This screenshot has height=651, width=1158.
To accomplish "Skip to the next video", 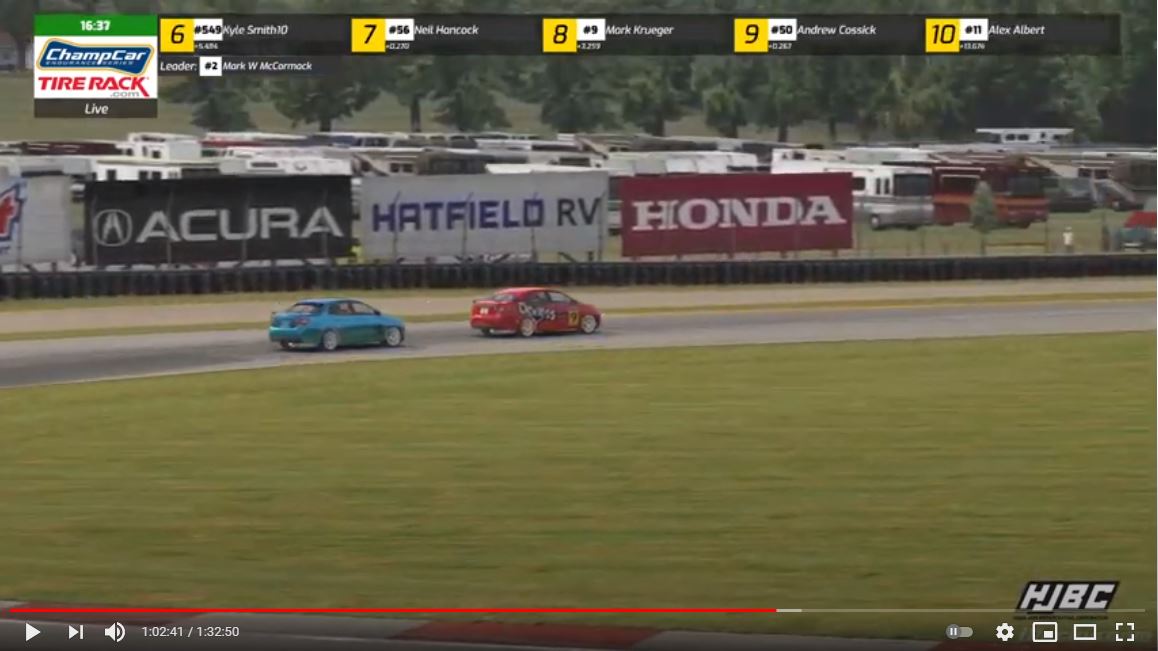I will (75, 632).
